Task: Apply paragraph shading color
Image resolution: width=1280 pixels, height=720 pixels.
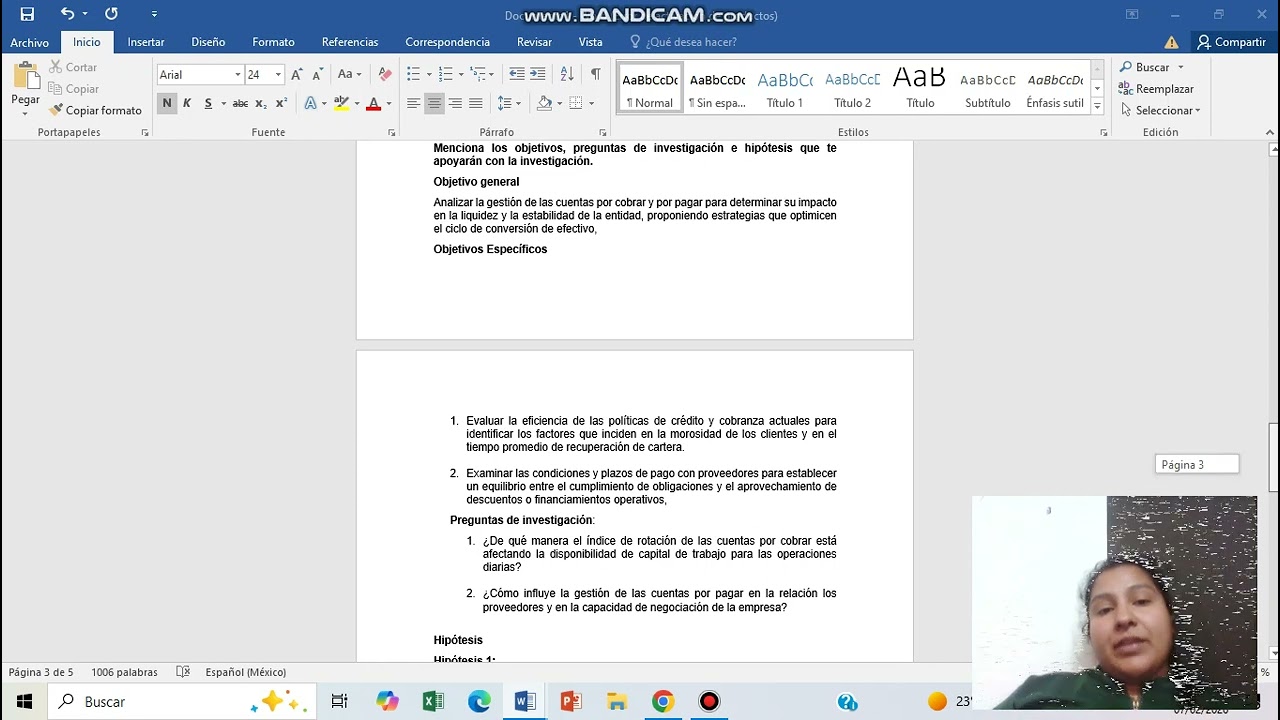Action: tap(545, 103)
